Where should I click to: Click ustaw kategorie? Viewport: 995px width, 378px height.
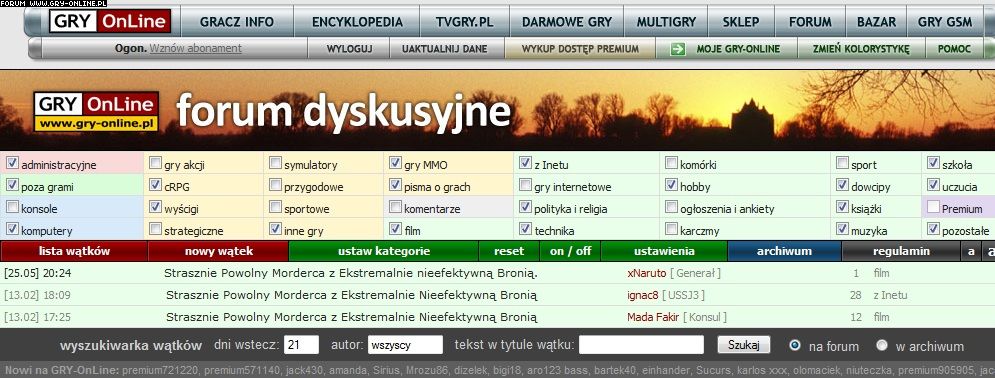pyautogui.click(x=384, y=251)
